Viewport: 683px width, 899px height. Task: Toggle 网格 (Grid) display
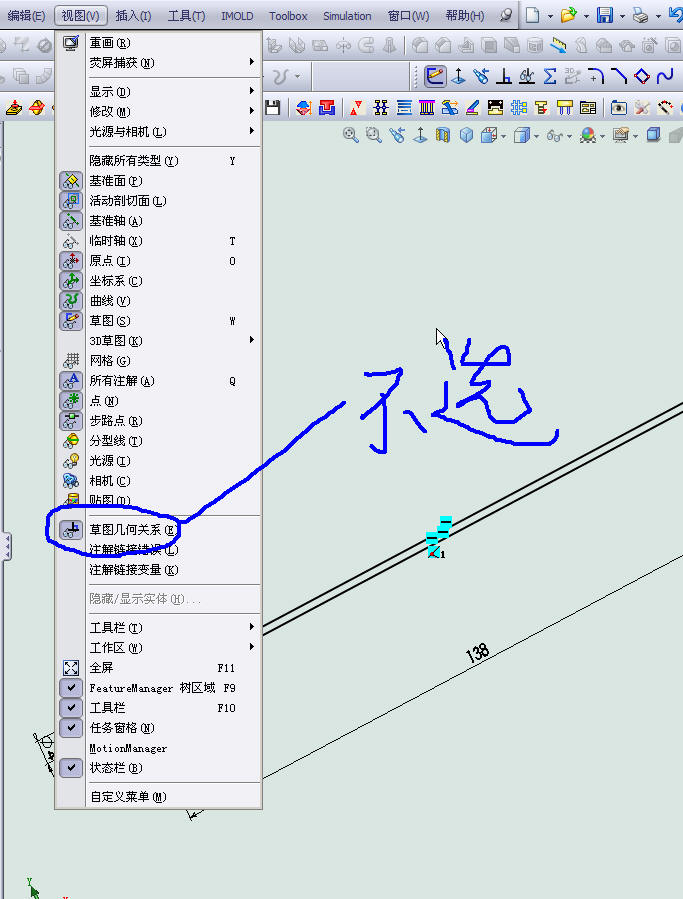coord(159,361)
